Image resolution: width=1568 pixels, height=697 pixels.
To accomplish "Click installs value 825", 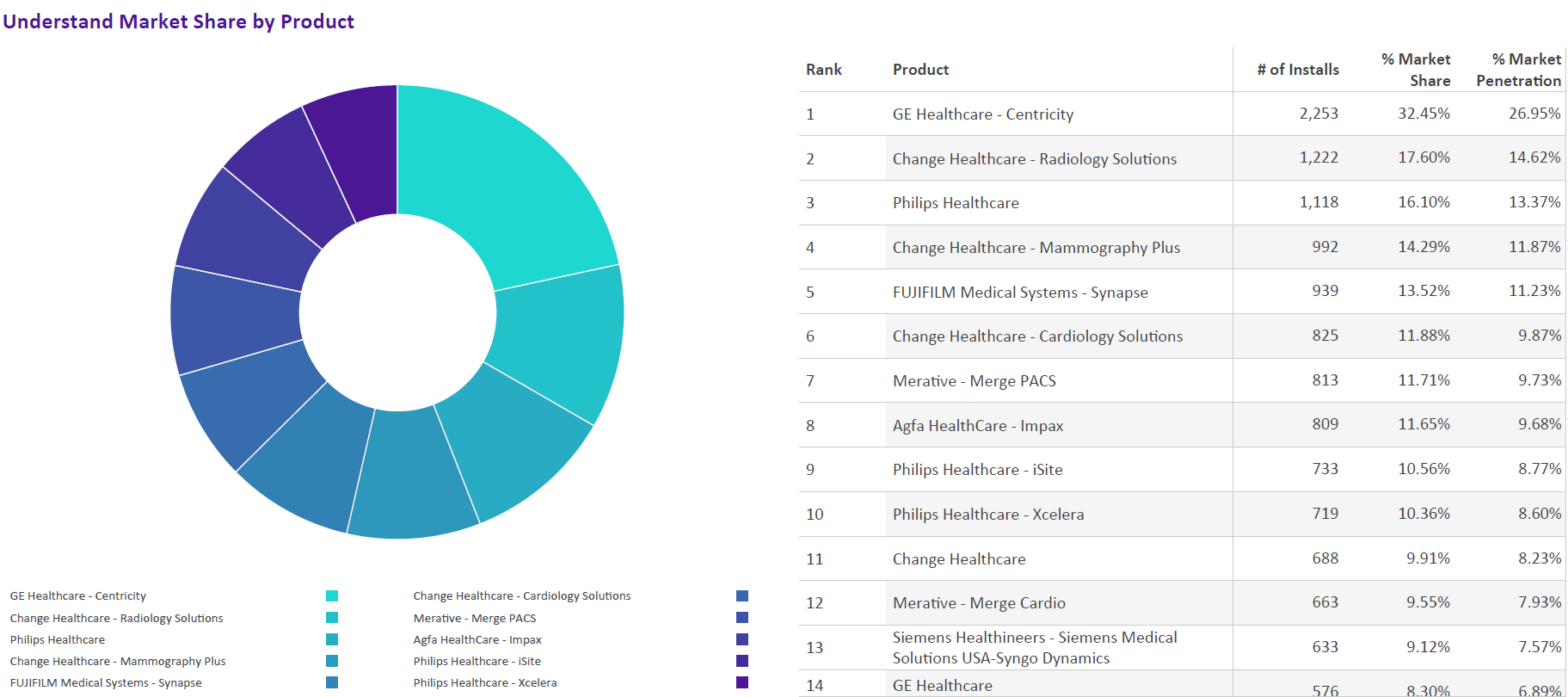I will (x=1325, y=336).
